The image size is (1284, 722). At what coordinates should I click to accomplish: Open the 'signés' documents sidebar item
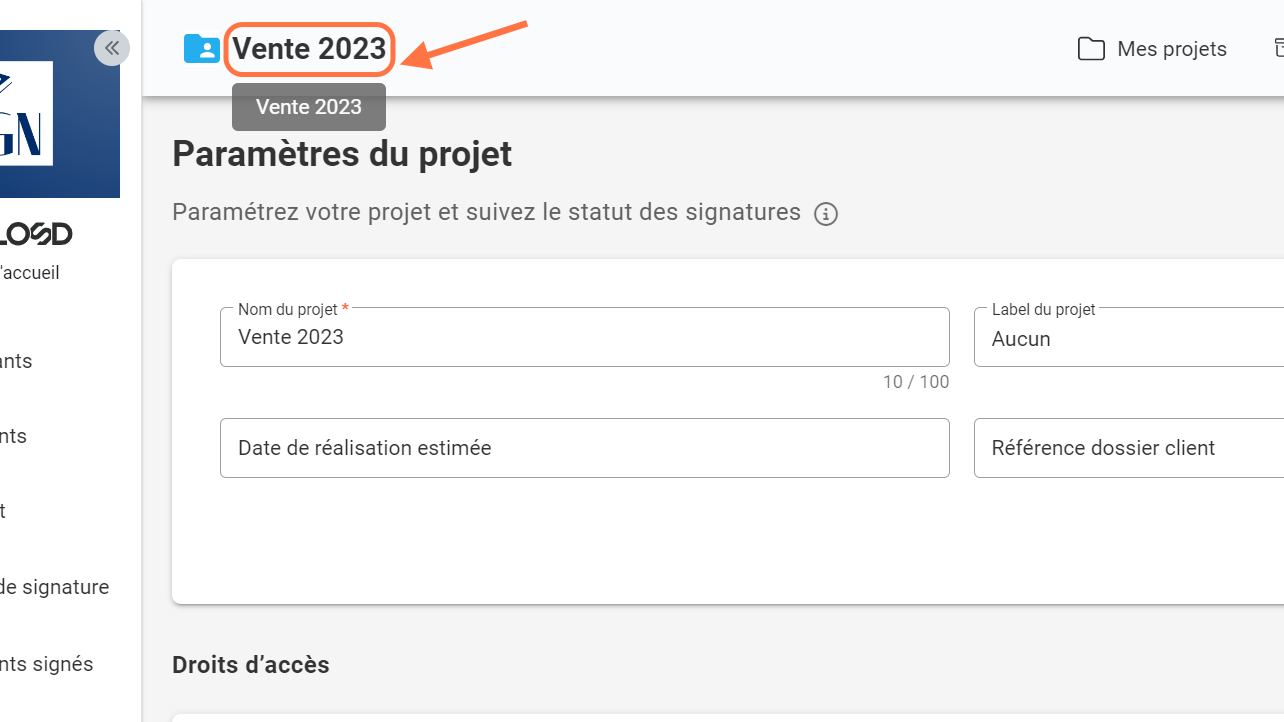[46, 664]
